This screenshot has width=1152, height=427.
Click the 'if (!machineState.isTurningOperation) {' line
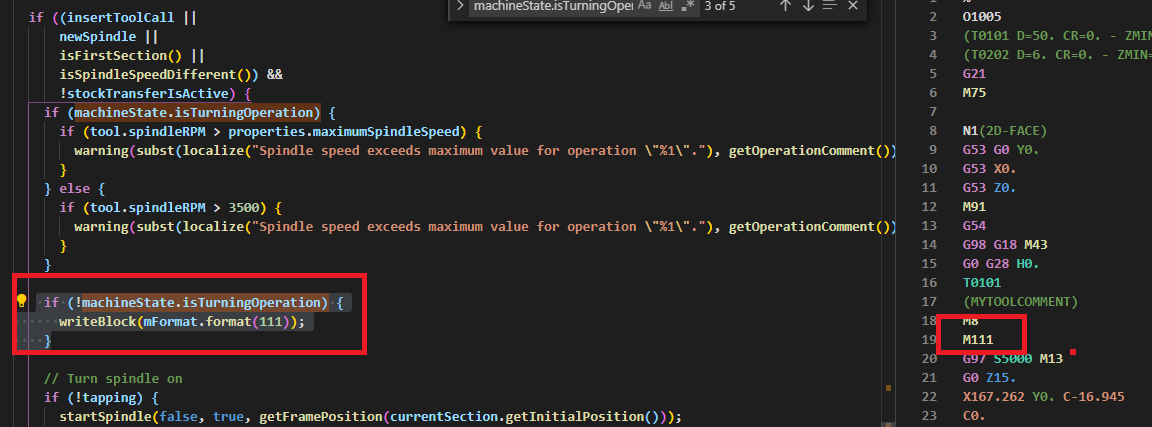[x=193, y=302]
